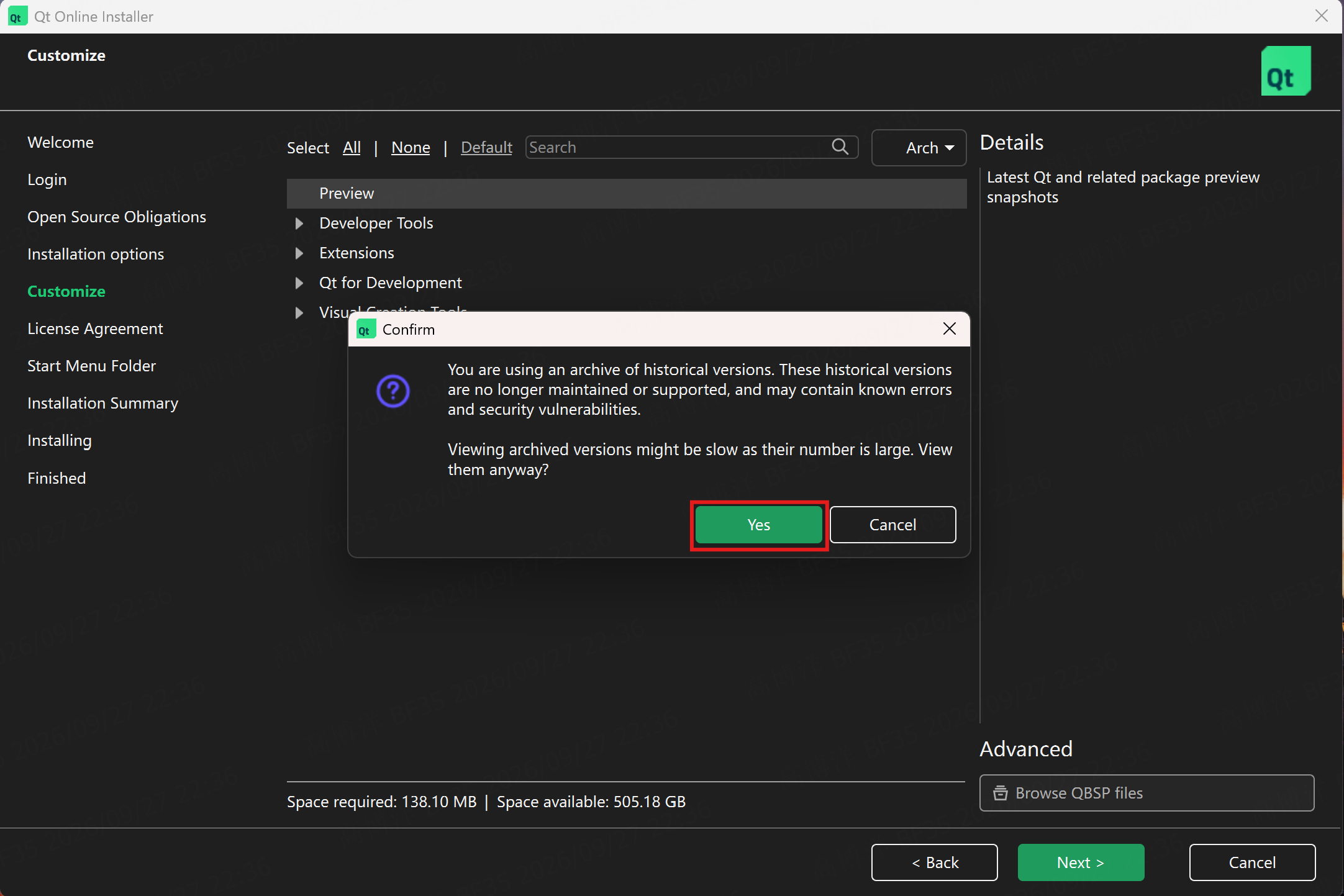Expand the Developer Tools tree node
Image resolution: width=1344 pixels, height=896 pixels.
coord(299,223)
